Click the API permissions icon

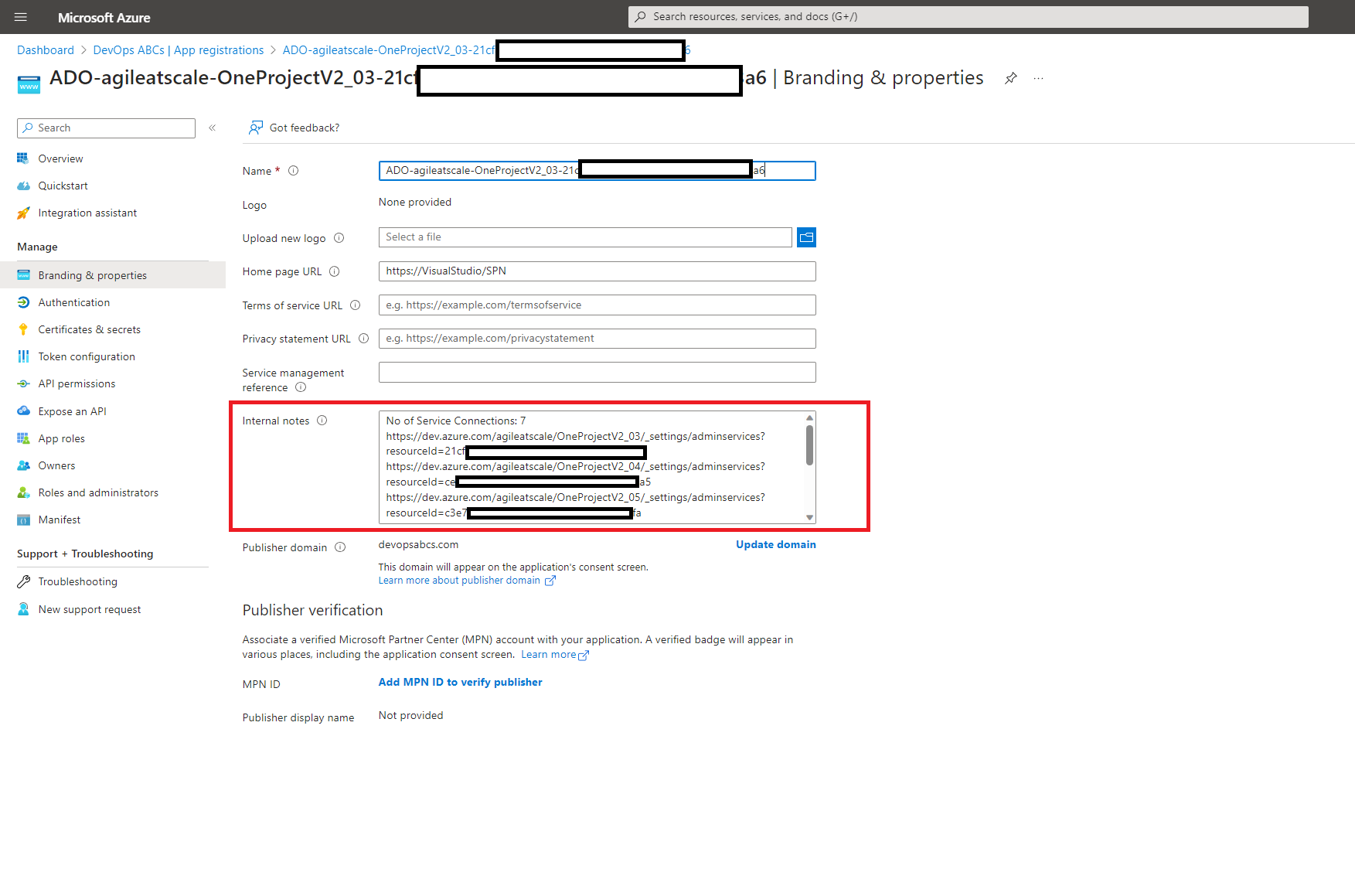coord(23,383)
